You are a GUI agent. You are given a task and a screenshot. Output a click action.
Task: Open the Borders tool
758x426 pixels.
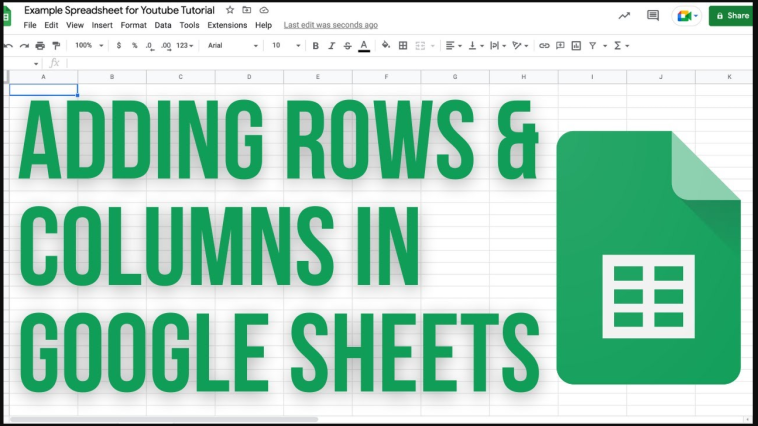tap(403, 45)
